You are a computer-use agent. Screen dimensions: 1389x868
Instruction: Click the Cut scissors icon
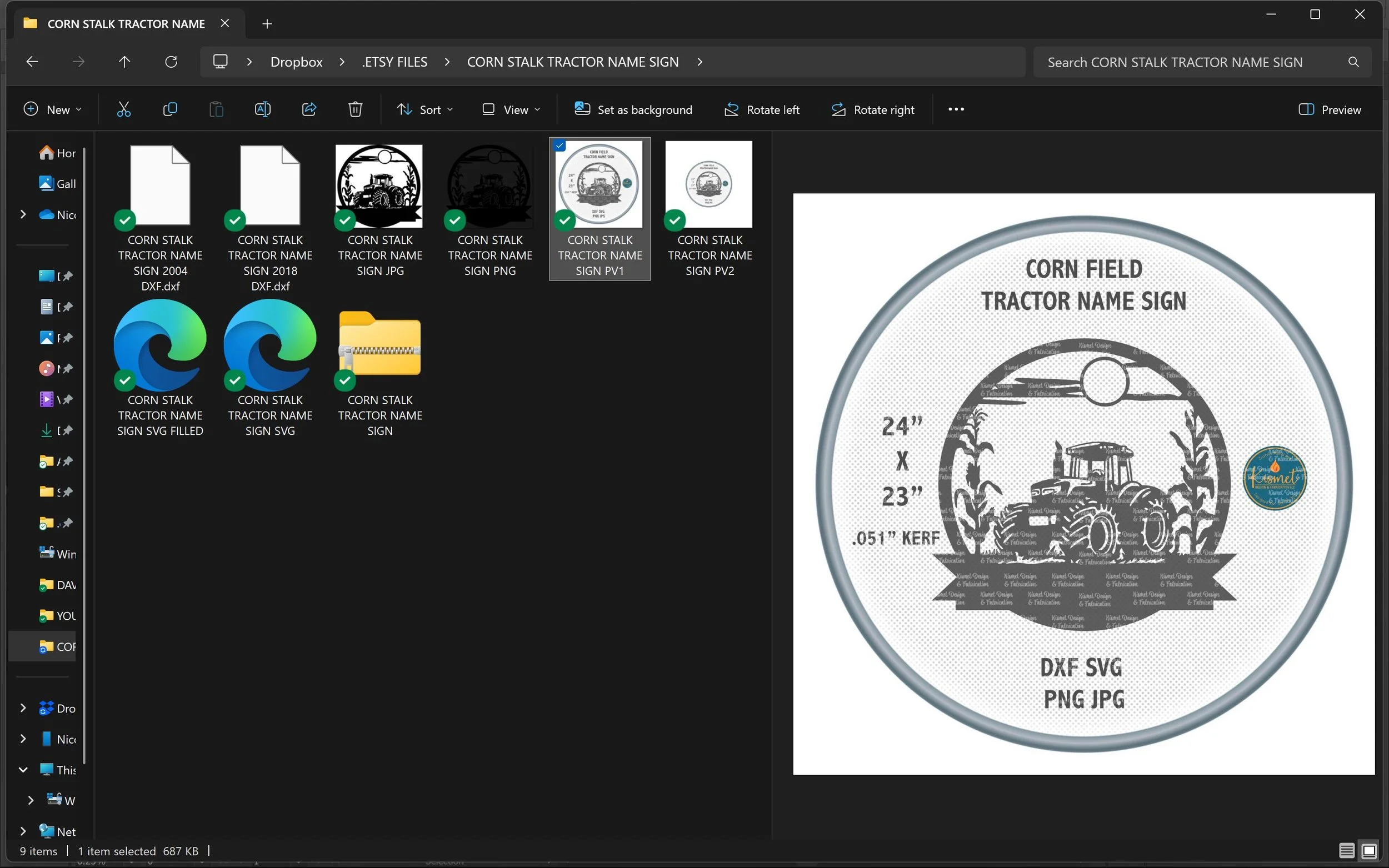123,109
